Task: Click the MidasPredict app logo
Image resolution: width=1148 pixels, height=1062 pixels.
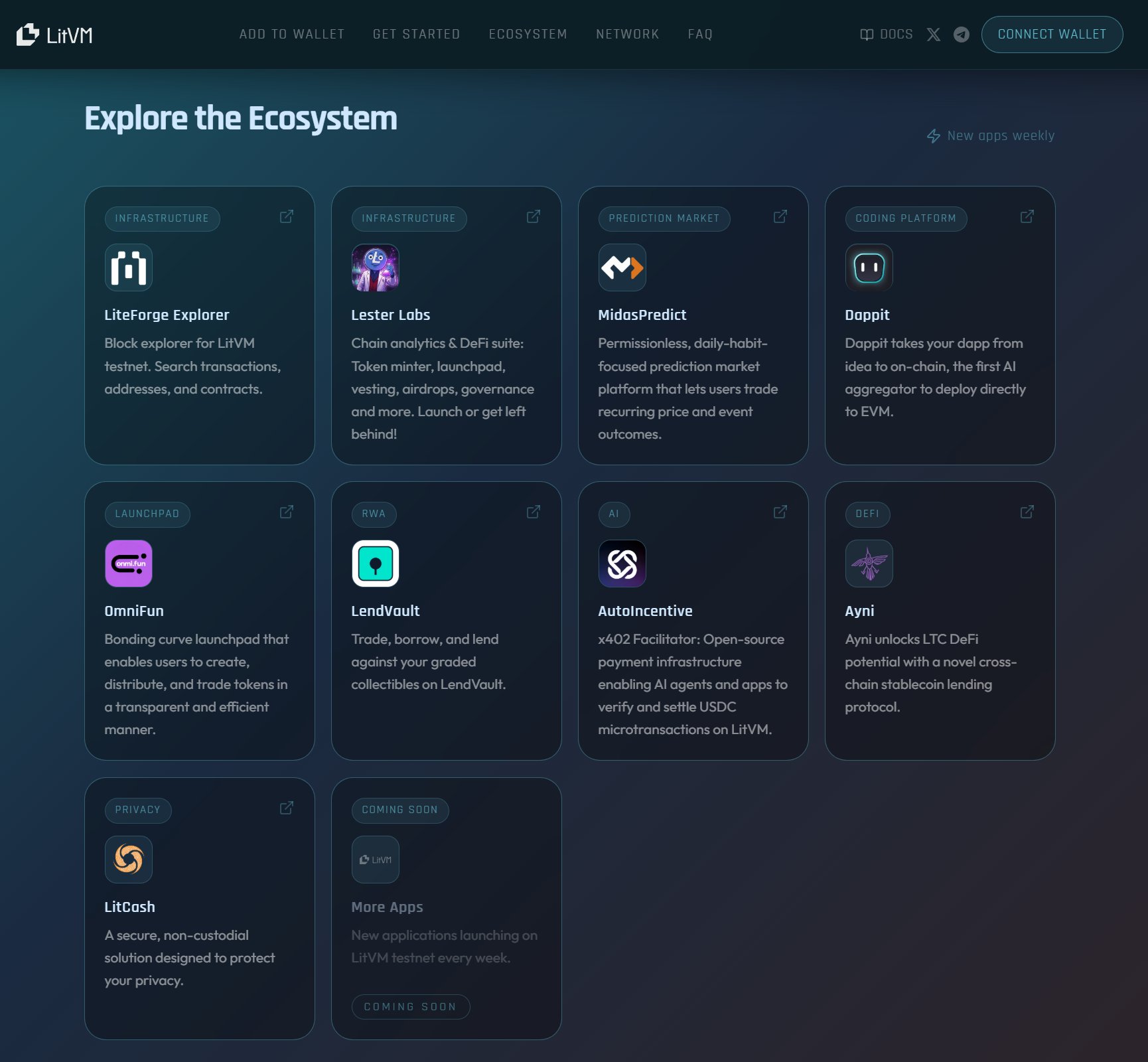Action: point(622,267)
